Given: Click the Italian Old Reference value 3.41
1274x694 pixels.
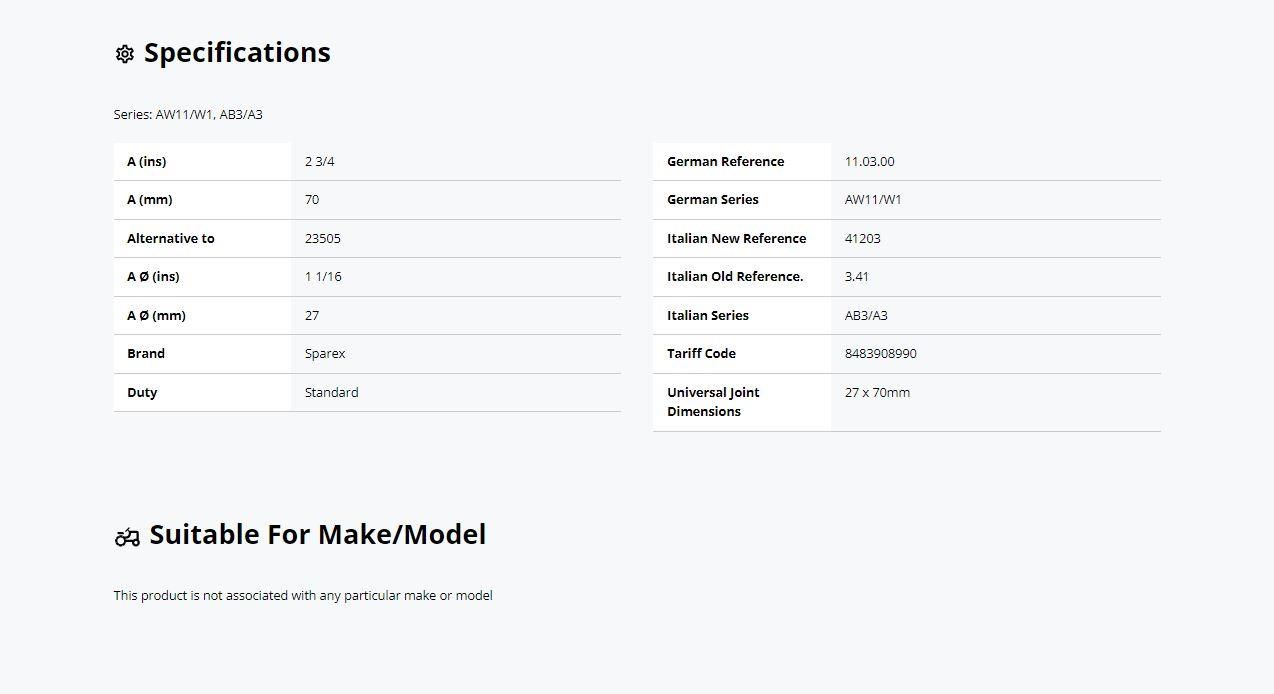Looking at the screenshot, I should tap(856, 276).
